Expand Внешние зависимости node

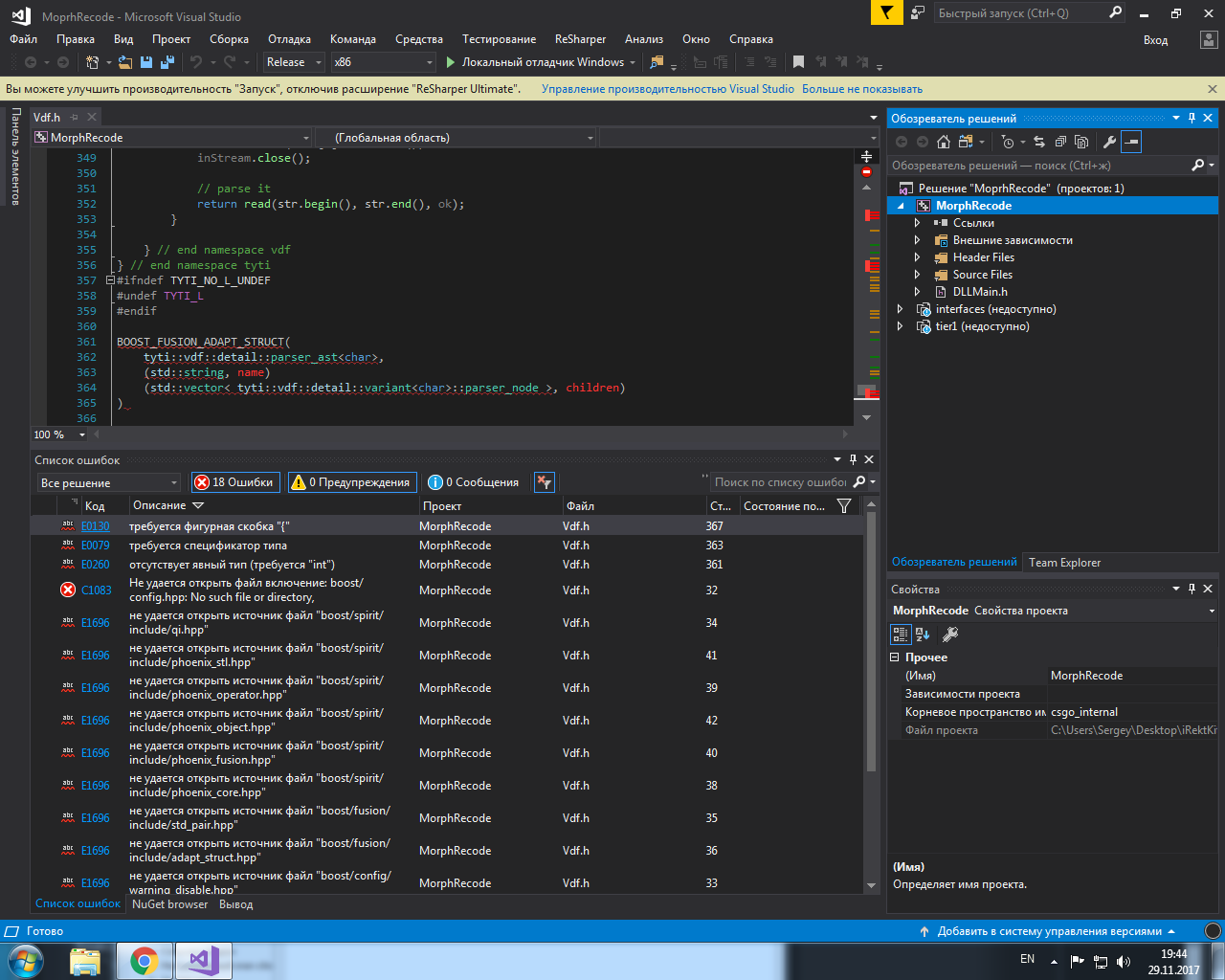pyautogui.click(x=917, y=240)
